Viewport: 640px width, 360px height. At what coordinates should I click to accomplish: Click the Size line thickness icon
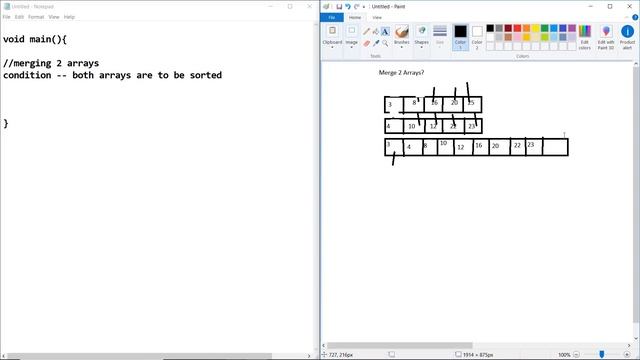click(x=440, y=31)
